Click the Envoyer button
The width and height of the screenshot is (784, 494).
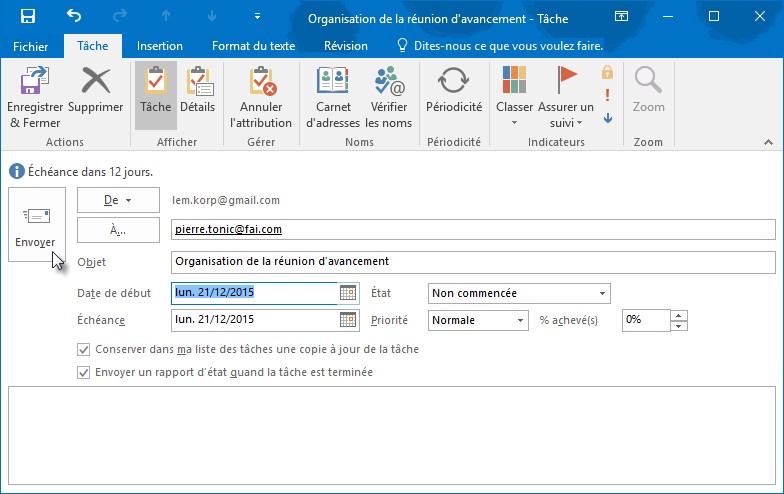point(36,224)
